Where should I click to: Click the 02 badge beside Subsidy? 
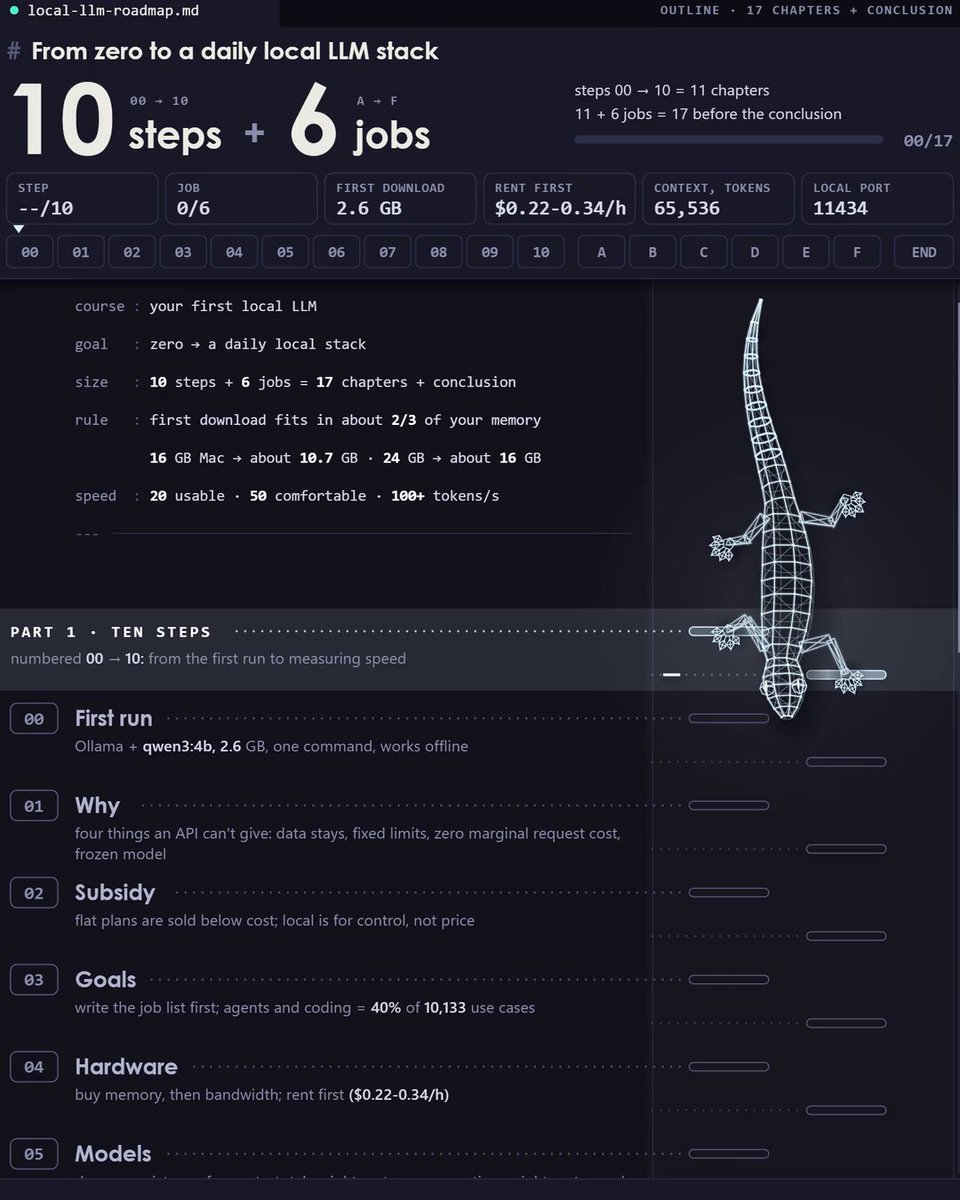click(x=34, y=893)
